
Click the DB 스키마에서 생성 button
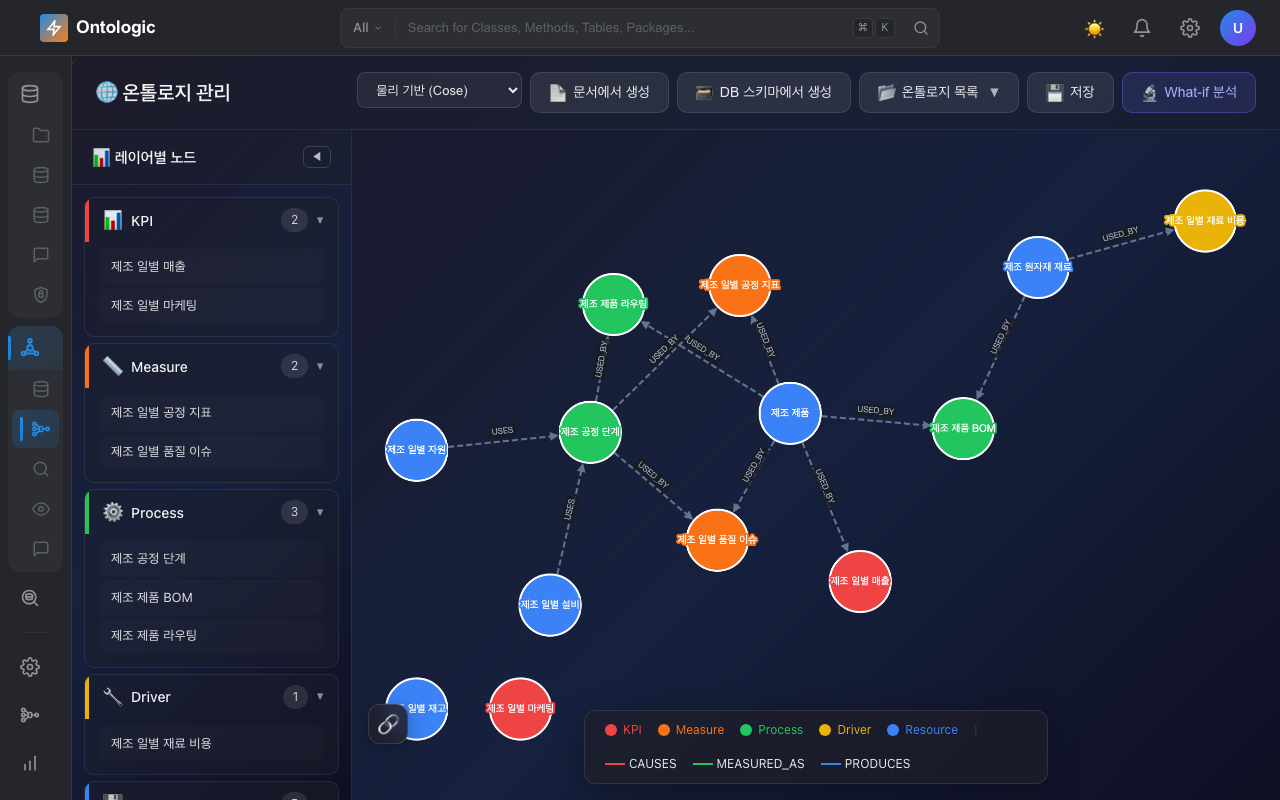coord(763,92)
